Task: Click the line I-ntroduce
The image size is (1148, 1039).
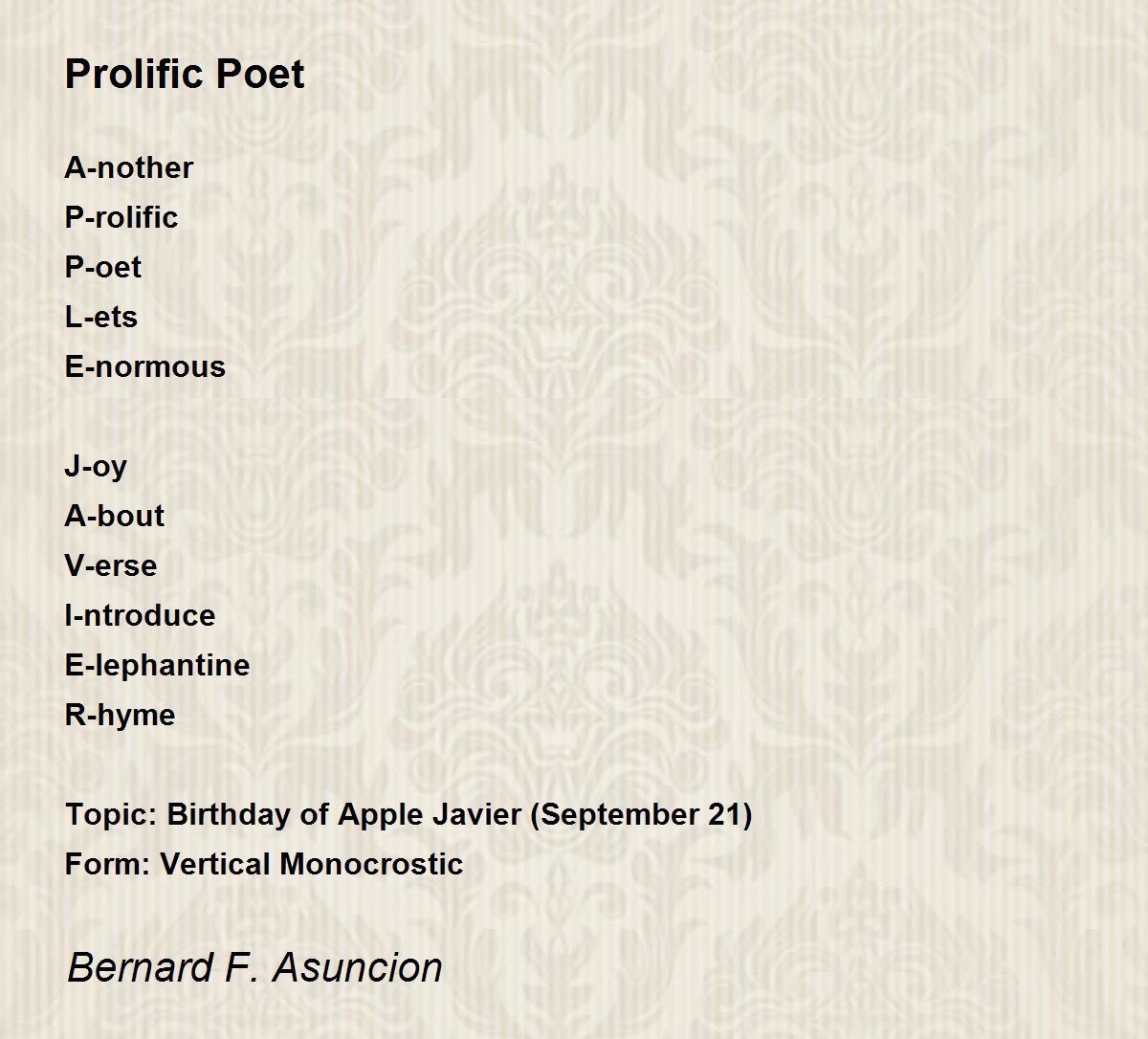Action: coord(141,615)
